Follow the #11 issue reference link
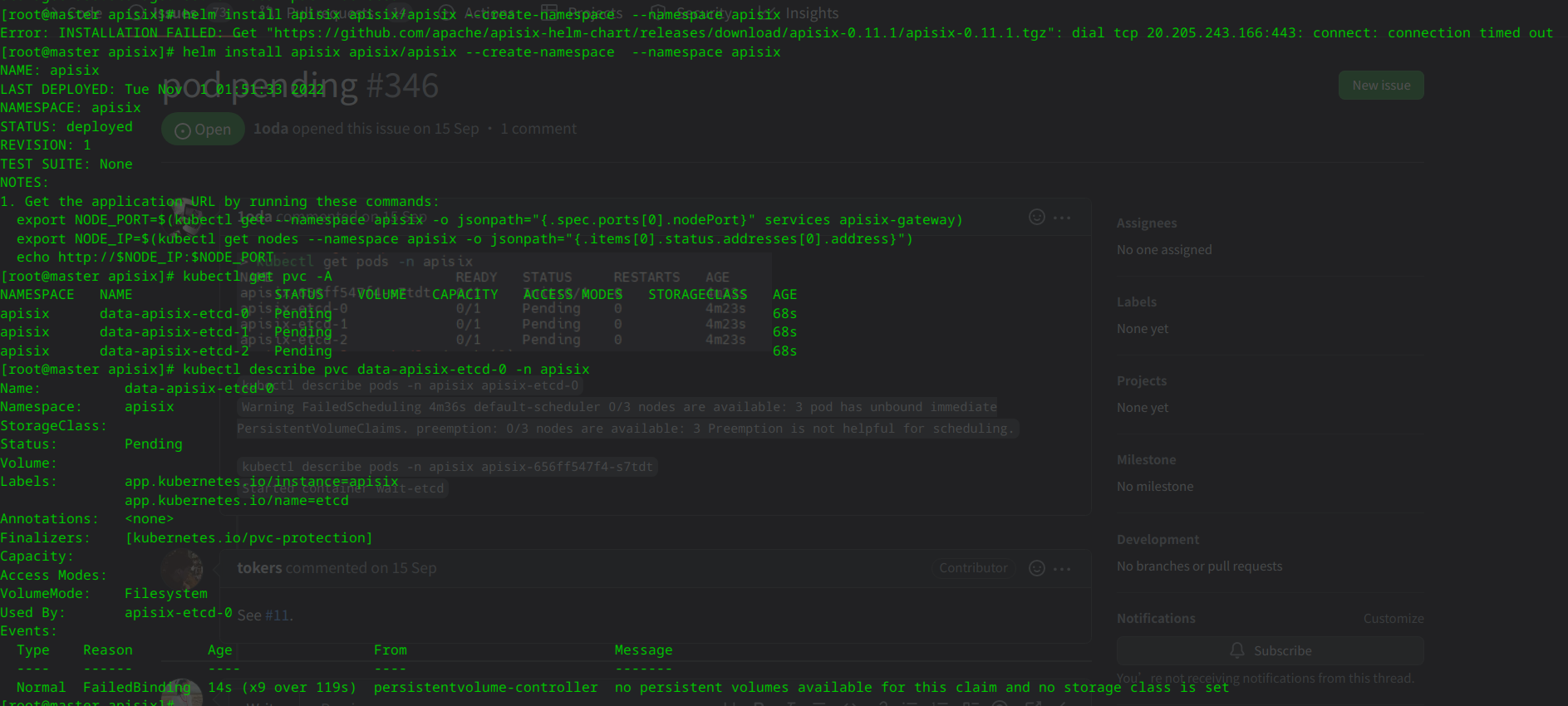 [277, 615]
